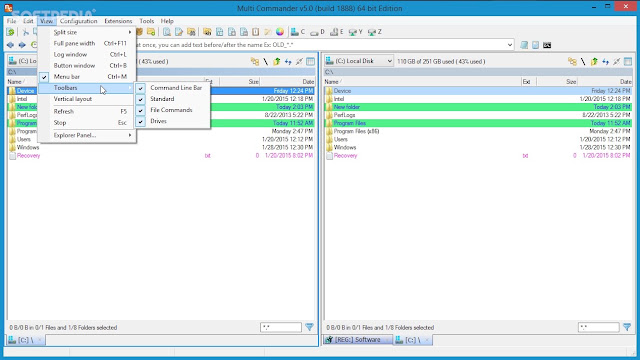Screen dimensions: 640x360
Task: Open the command prompt icon beside the command line
Action: coord(547,45)
